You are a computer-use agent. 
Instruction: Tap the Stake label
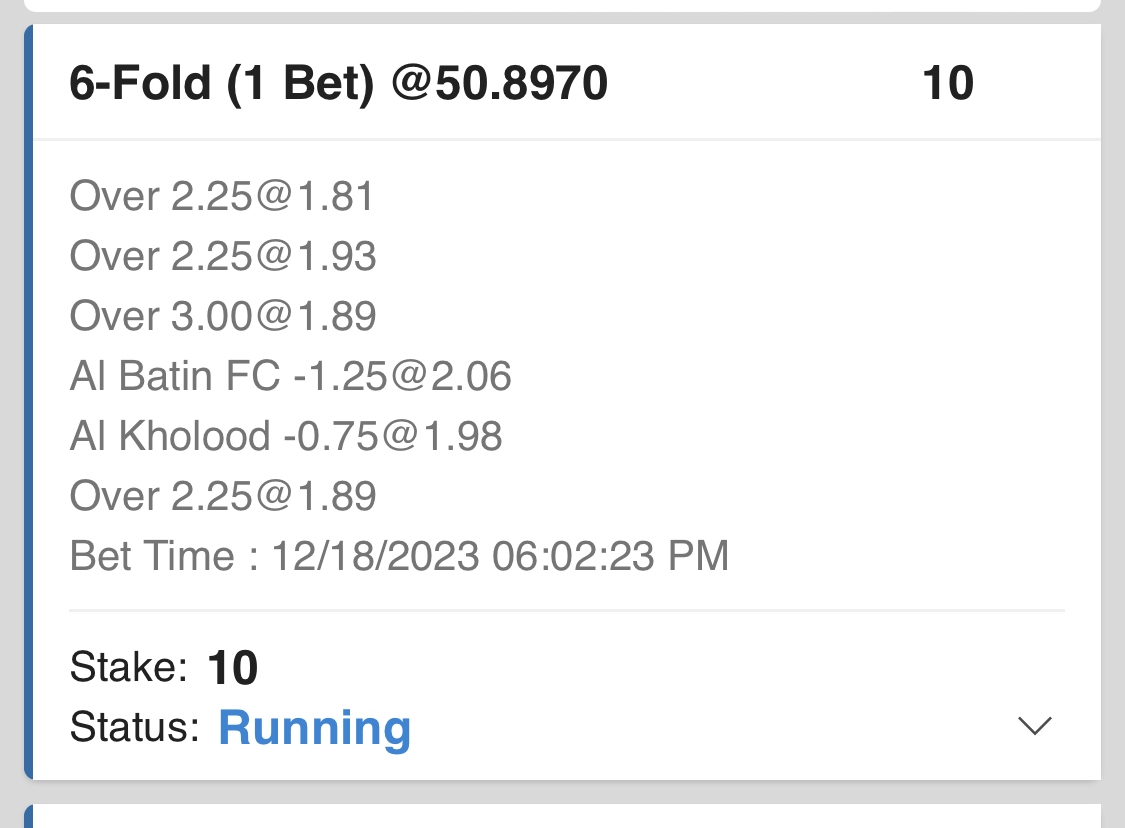pos(128,667)
